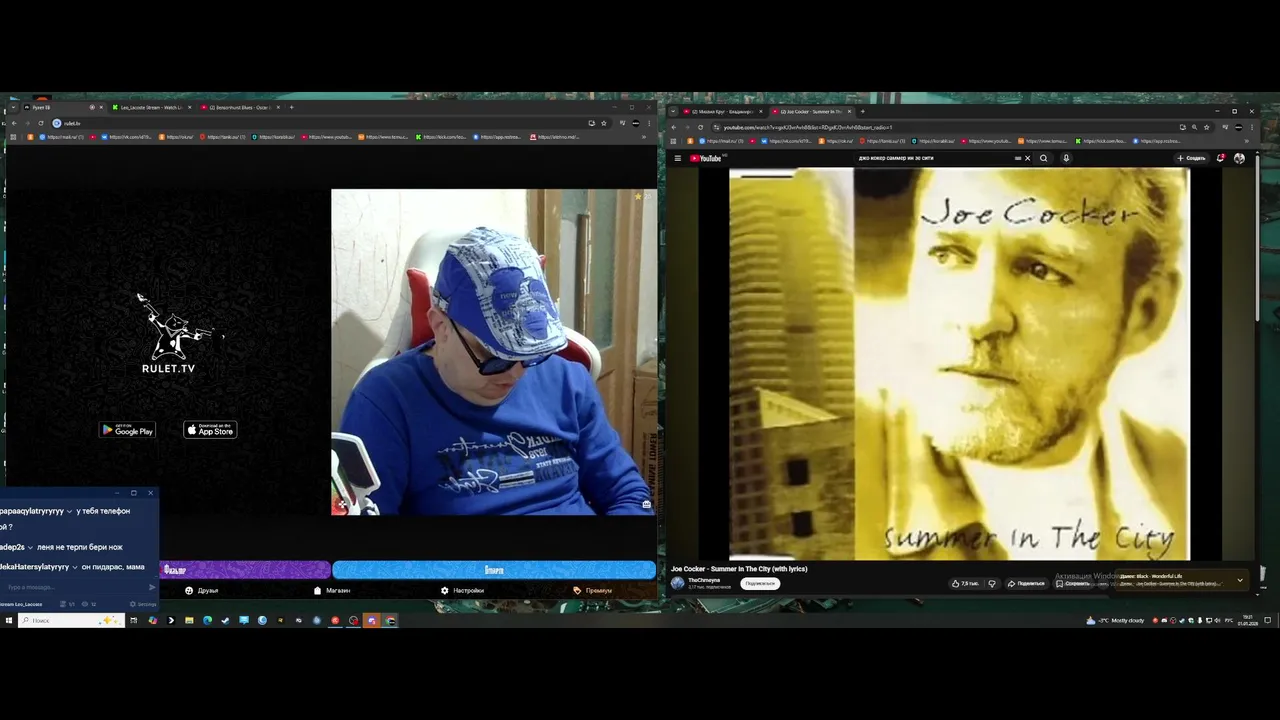Click the star icon on webcam video

[638, 197]
